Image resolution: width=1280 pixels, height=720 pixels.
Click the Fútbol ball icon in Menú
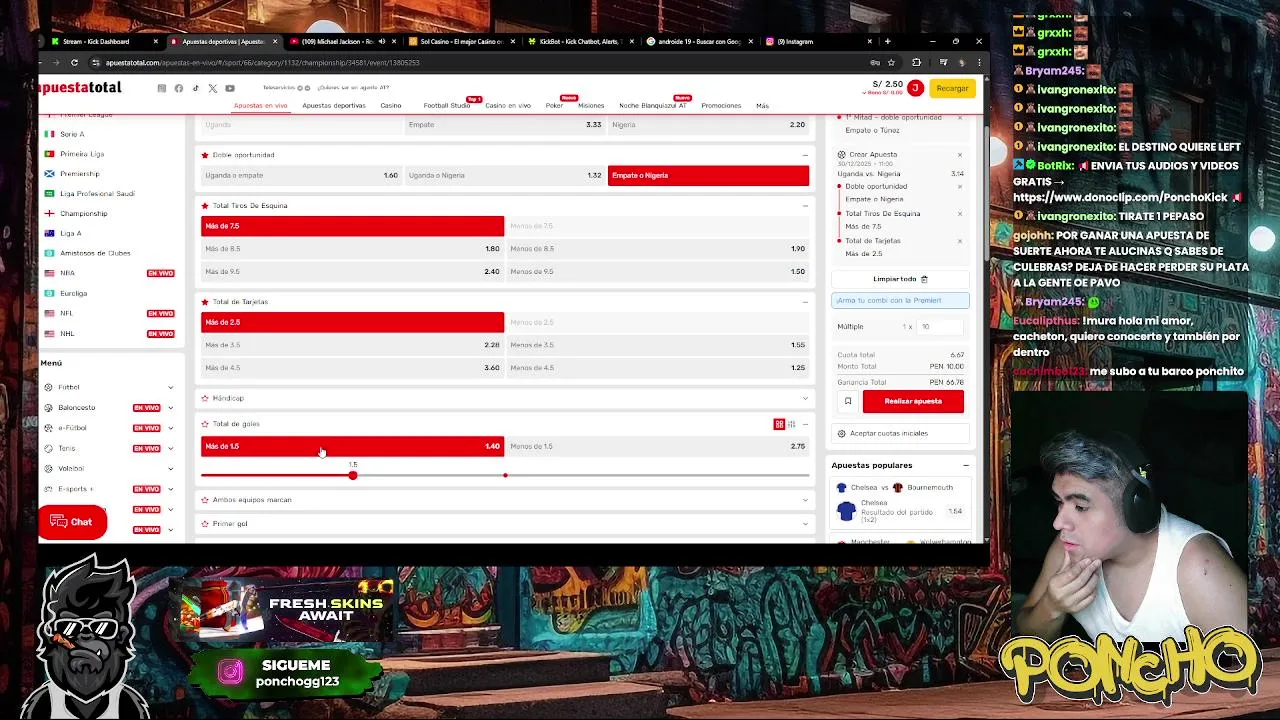48,387
